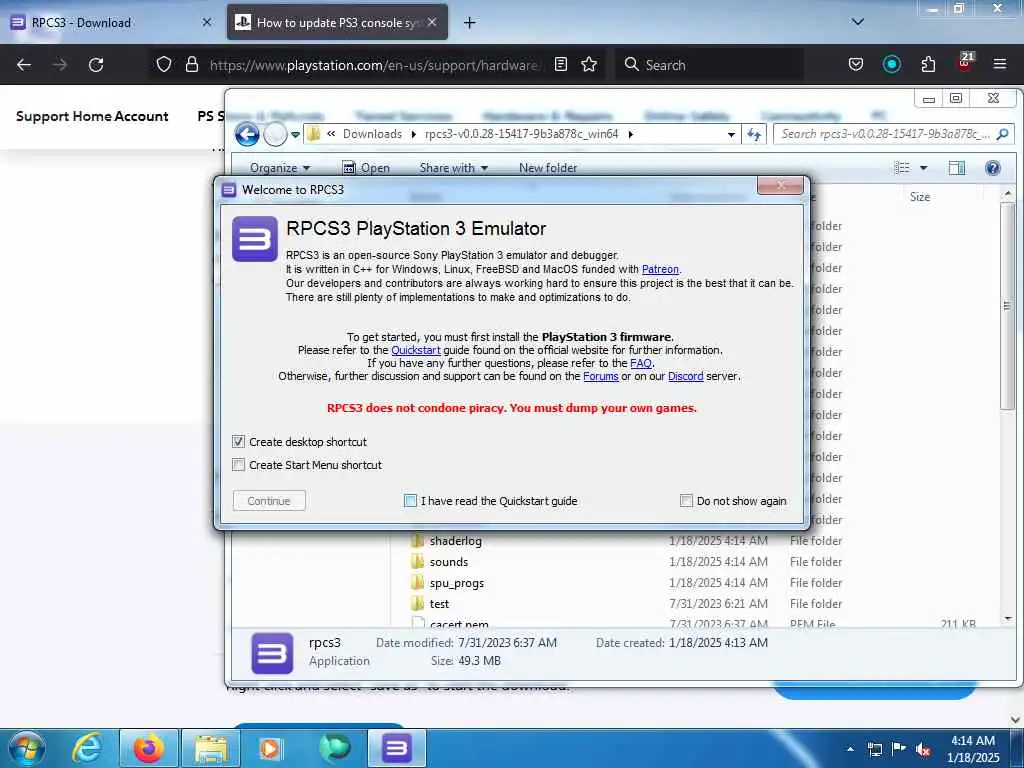Click the Explorer vertical scrollbar
This screenshot has height=768, width=1024.
click(x=1008, y=306)
